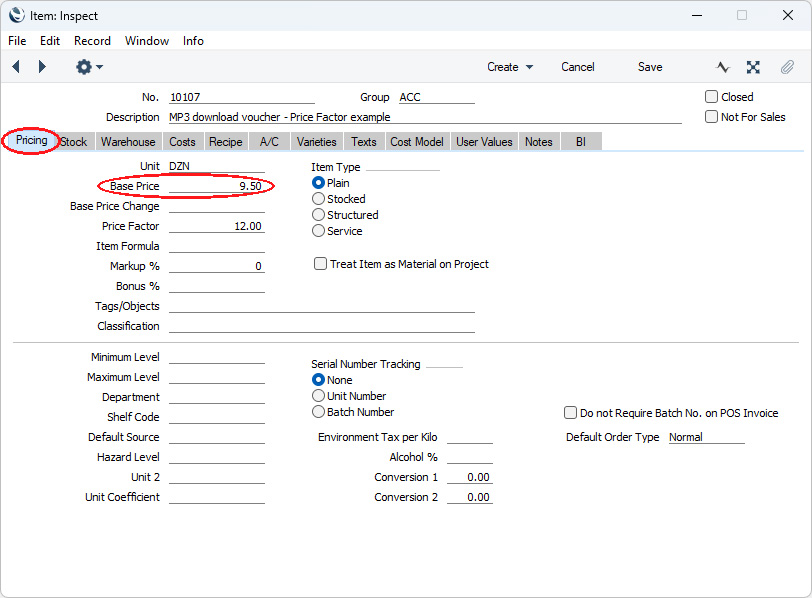Enable Do not Require Batch No. on POS Invoice
Viewport: 812px width, 598px height.
pyautogui.click(x=570, y=413)
